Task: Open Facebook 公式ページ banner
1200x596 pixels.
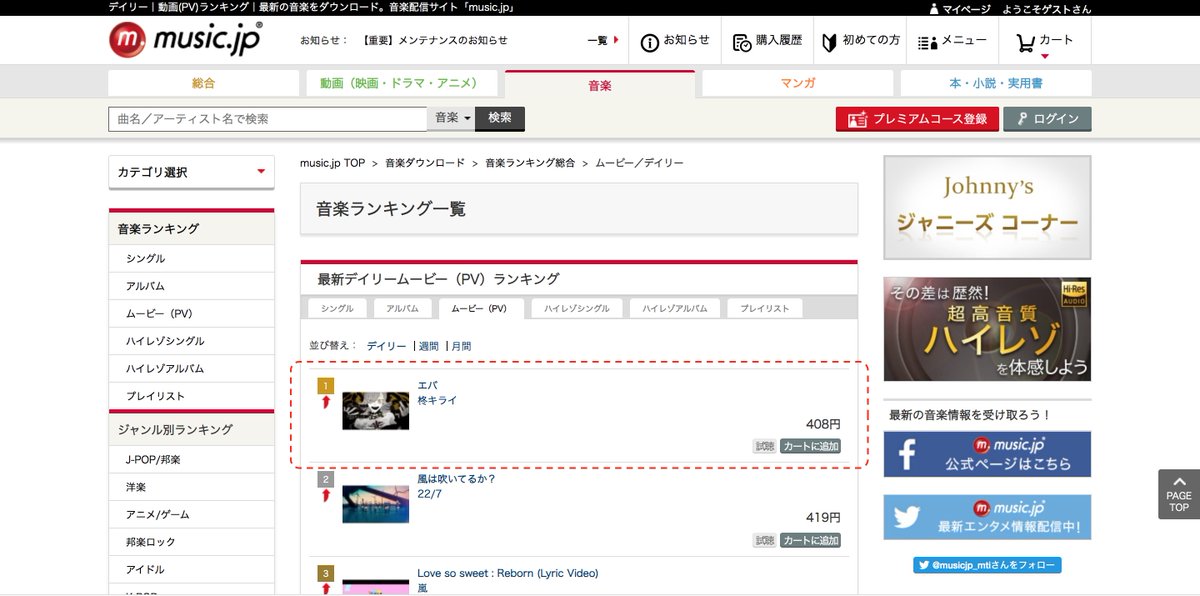Action: (x=987, y=455)
